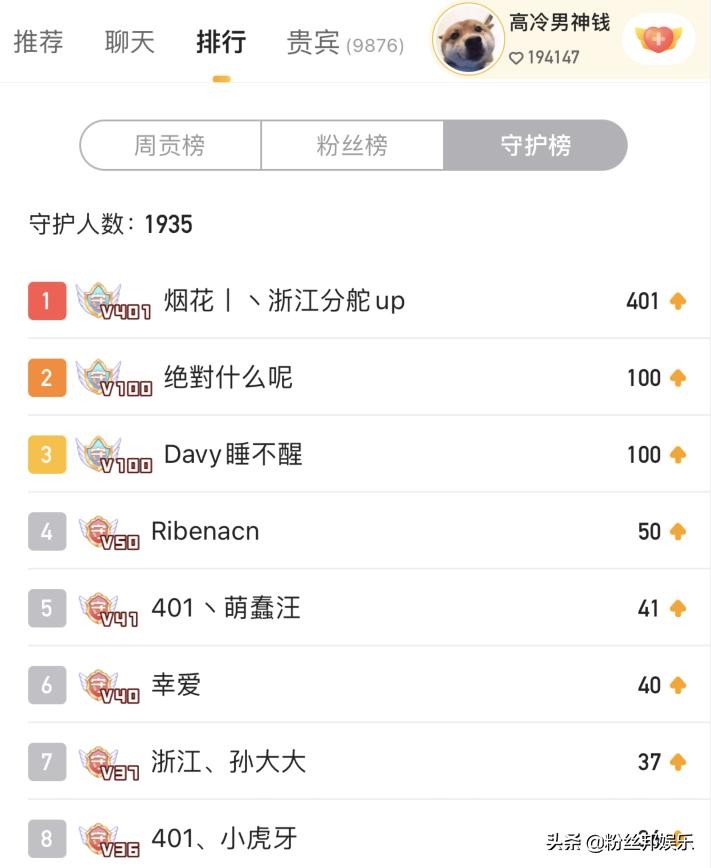Screen dimensions: 711x868
Task: Click the orange up arrow next to 401
Action: [x=678, y=301]
